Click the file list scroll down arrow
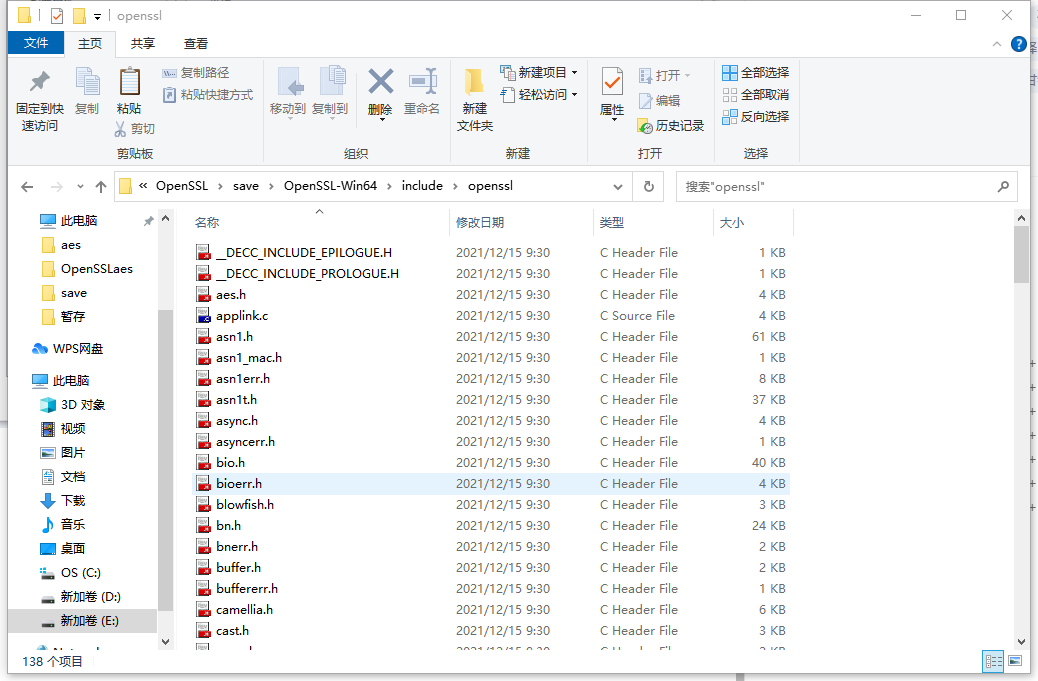The image size is (1038, 681). [x=1021, y=641]
